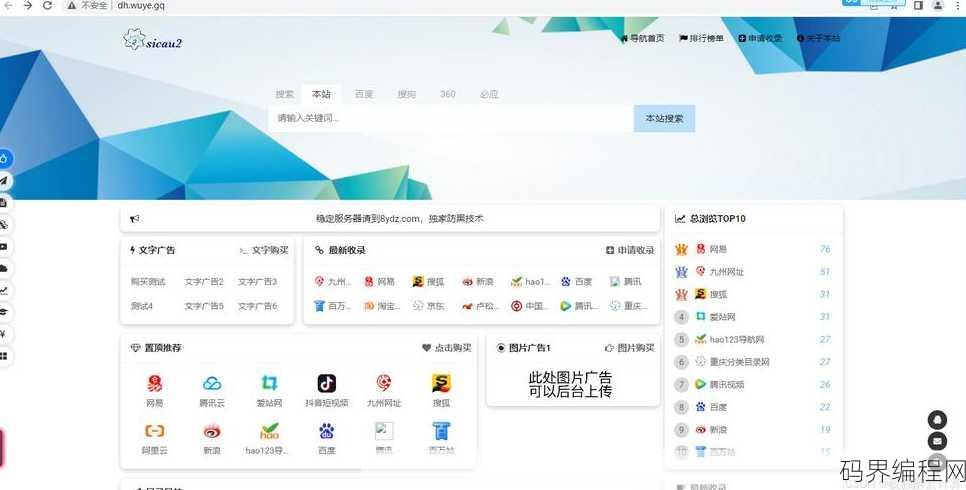Image resolution: width=966 pixels, height=490 pixels.
Task: Click 申请收录 in 最新收录 panel
Action: tap(630, 250)
